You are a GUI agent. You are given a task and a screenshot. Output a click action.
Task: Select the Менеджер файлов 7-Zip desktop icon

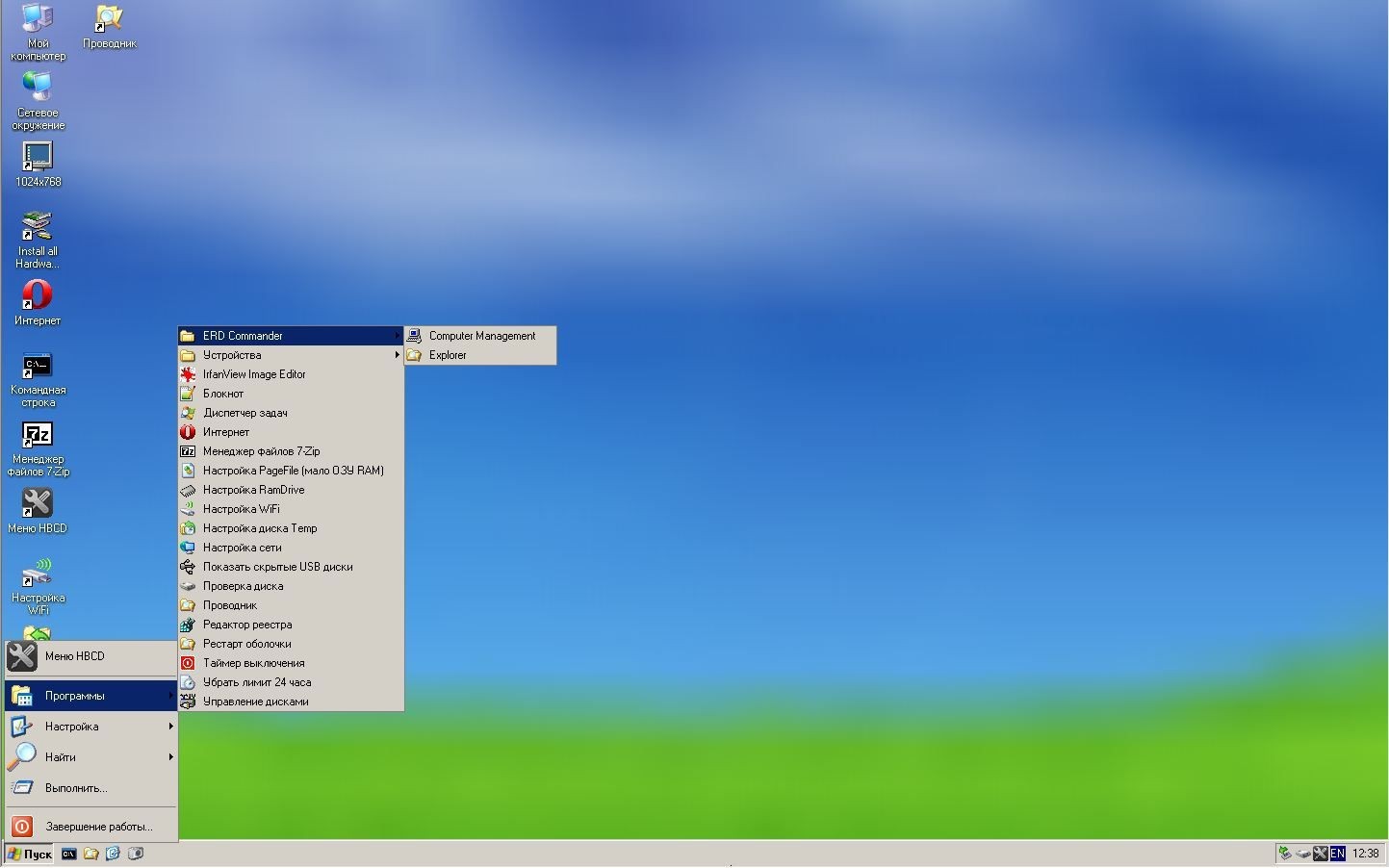click(38, 448)
